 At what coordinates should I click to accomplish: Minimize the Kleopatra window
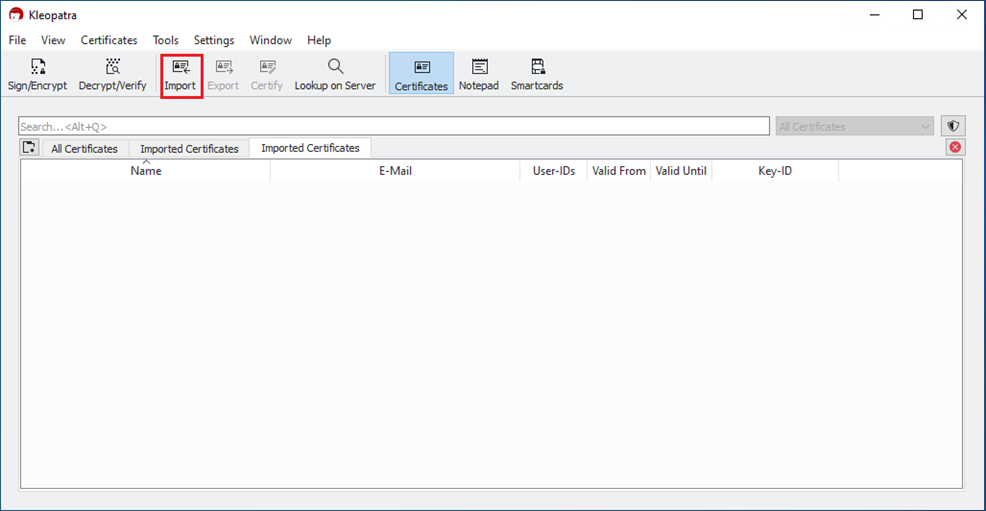(x=875, y=14)
